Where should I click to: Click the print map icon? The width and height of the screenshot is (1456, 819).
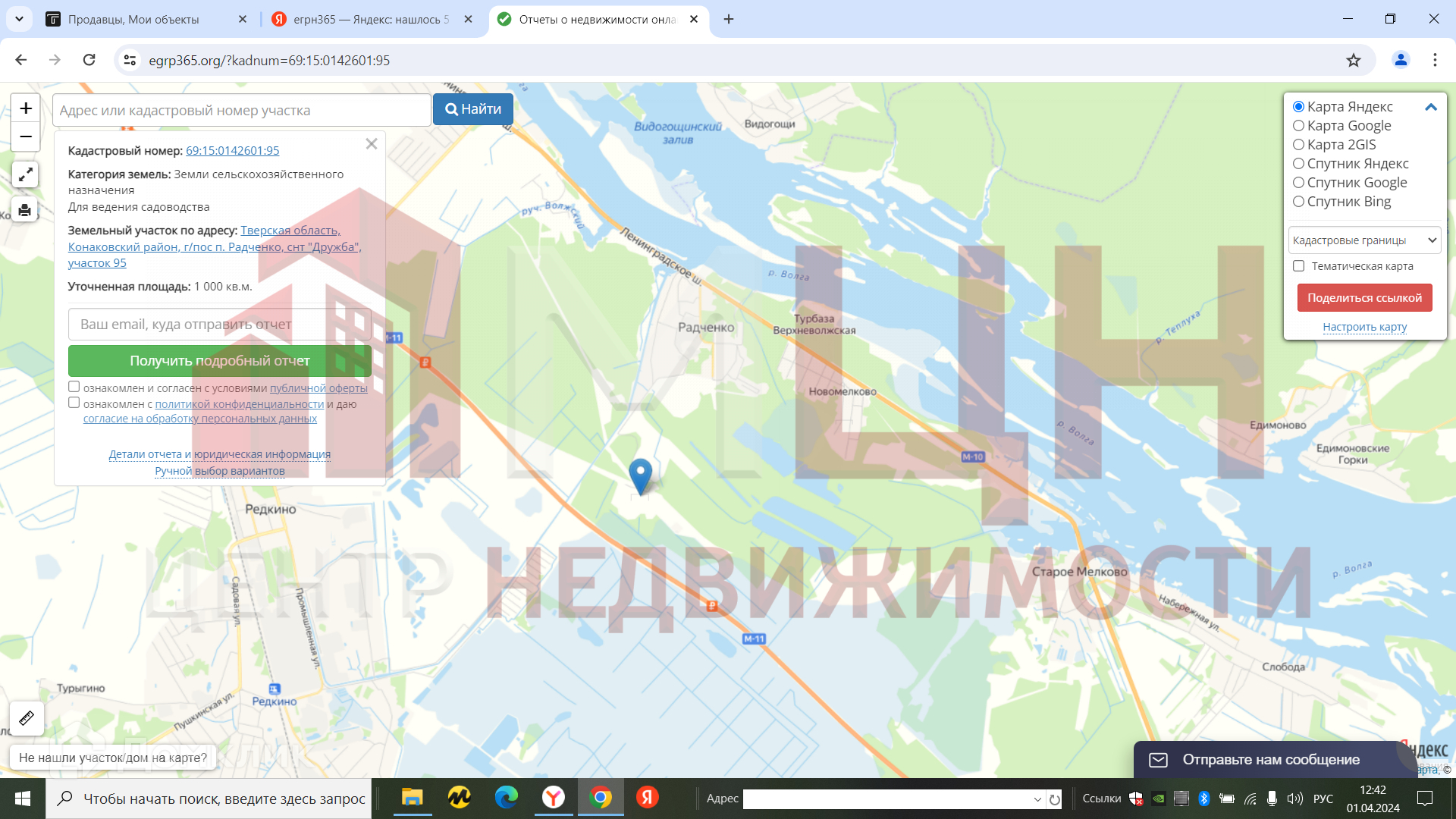[25, 210]
